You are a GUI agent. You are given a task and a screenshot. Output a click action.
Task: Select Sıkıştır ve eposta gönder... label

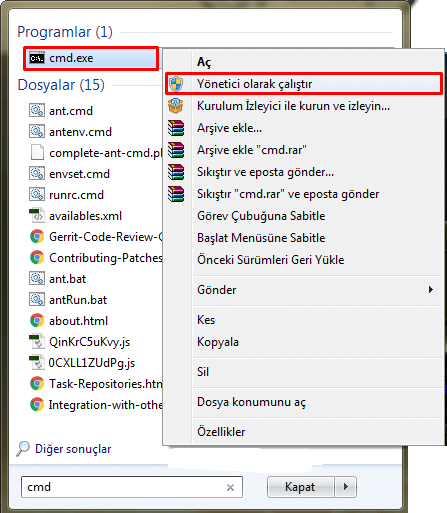(265, 172)
